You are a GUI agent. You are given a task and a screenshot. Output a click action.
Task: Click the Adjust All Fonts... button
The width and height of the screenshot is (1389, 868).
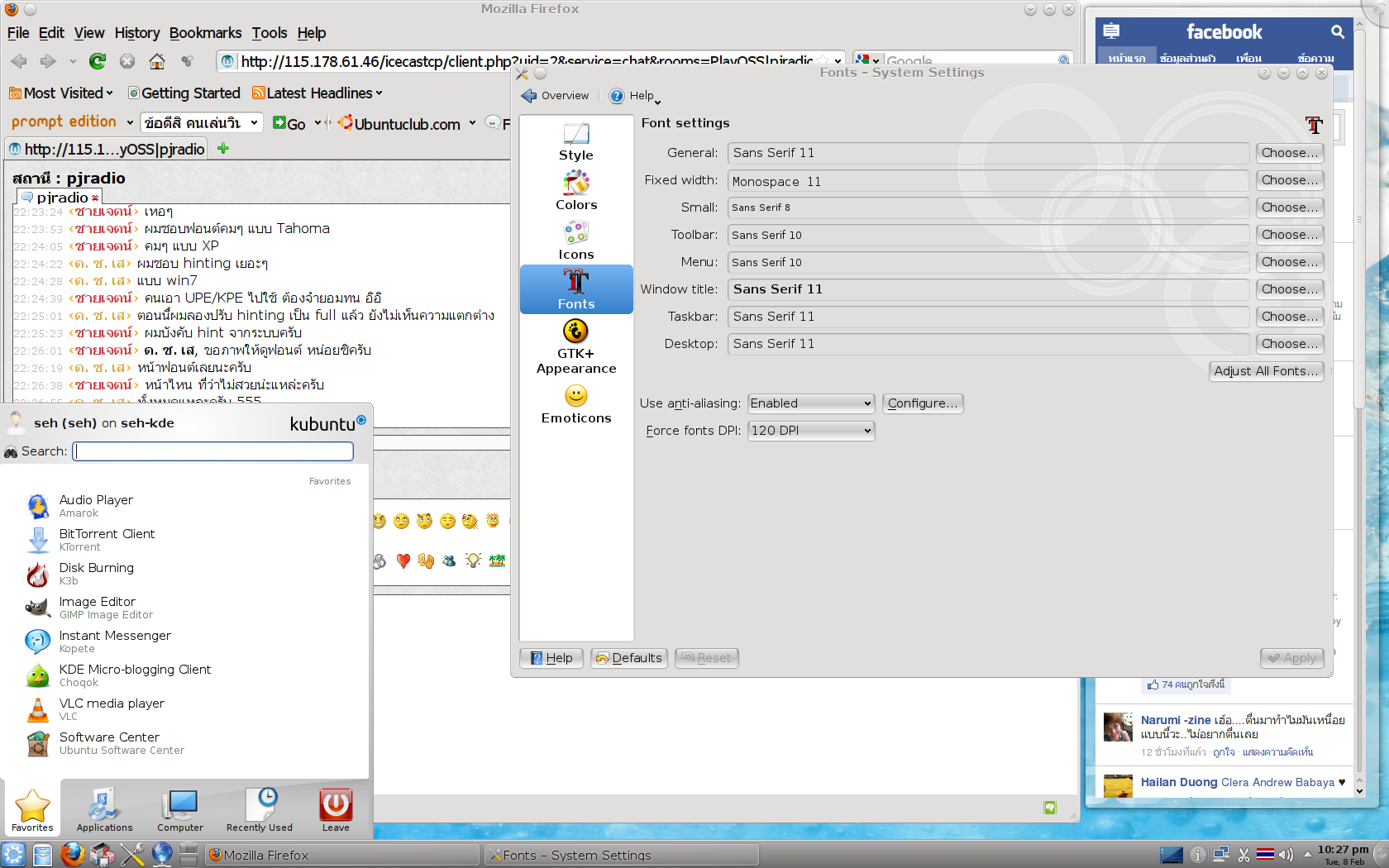[1266, 371]
